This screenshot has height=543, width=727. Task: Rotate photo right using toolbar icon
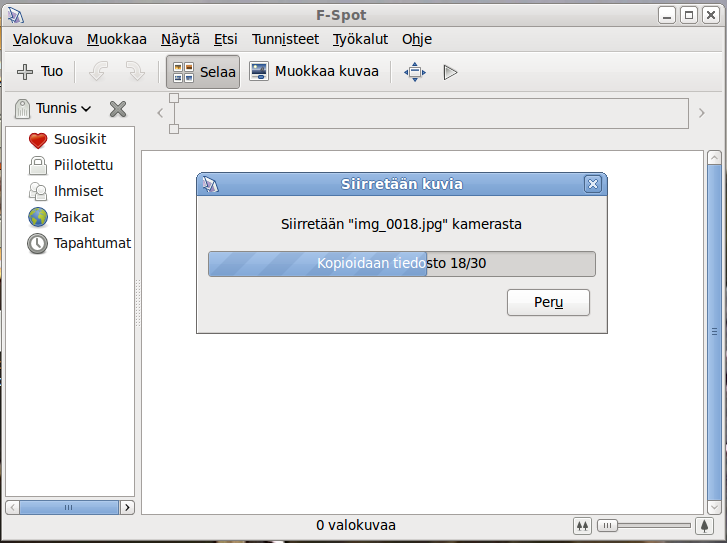[135, 72]
